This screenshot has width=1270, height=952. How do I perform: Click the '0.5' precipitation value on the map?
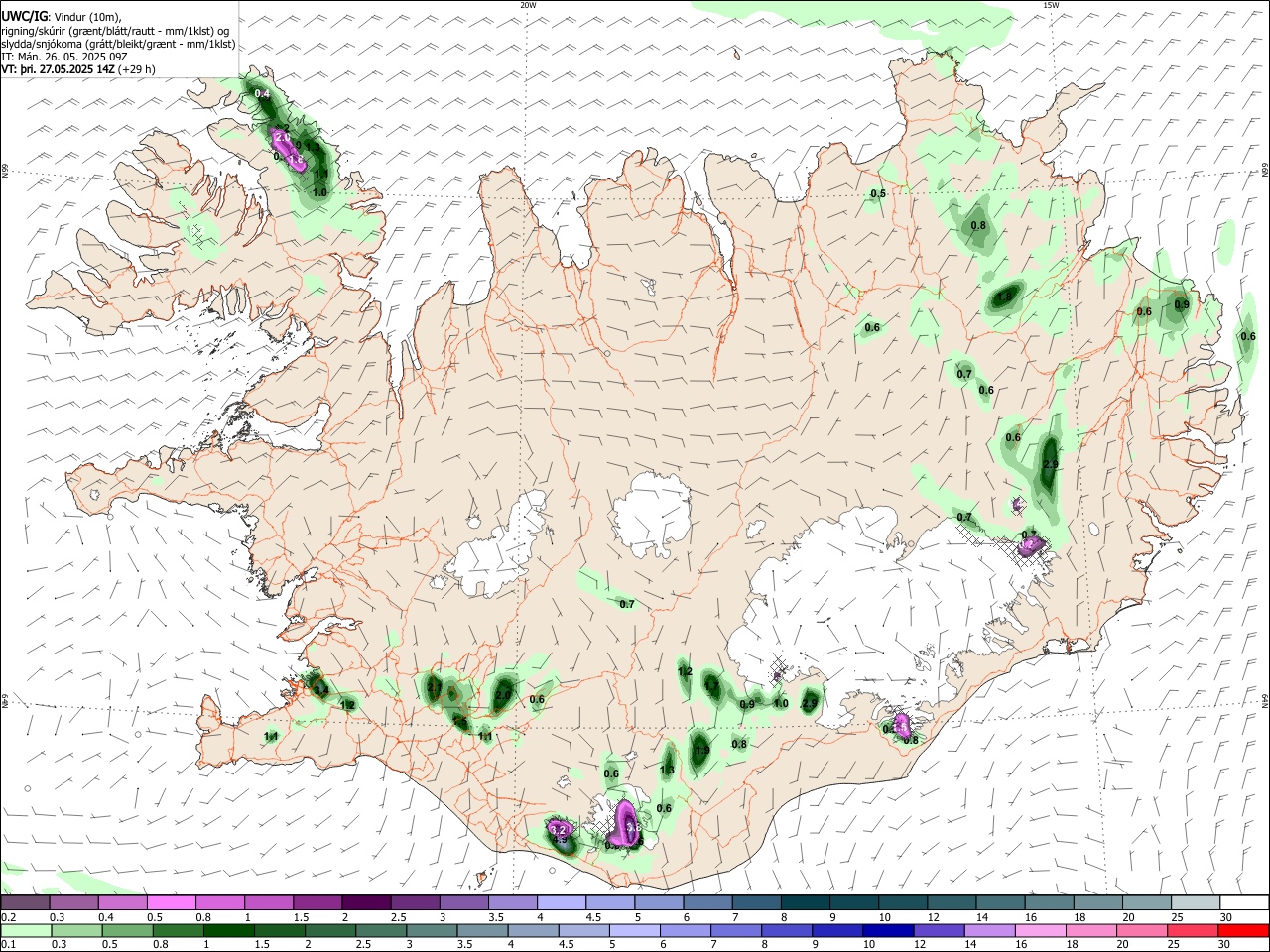(x=878, y=193)
